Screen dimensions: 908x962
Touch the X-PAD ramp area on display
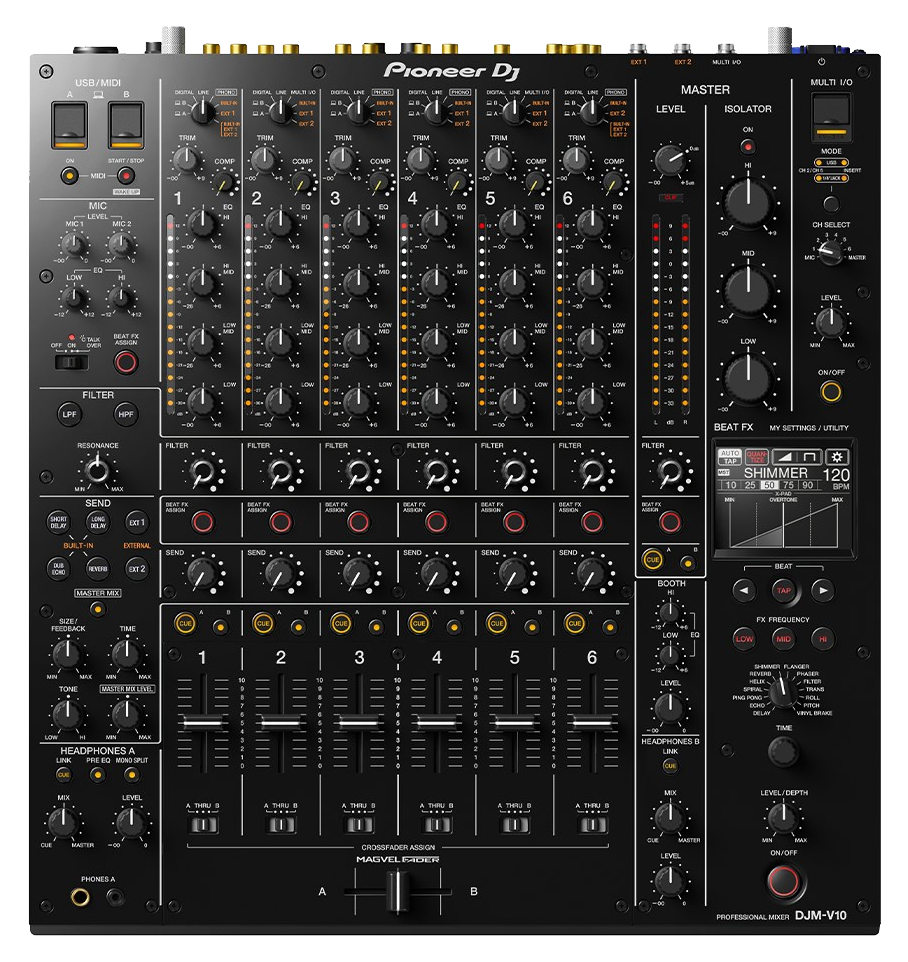pos(783,525)
